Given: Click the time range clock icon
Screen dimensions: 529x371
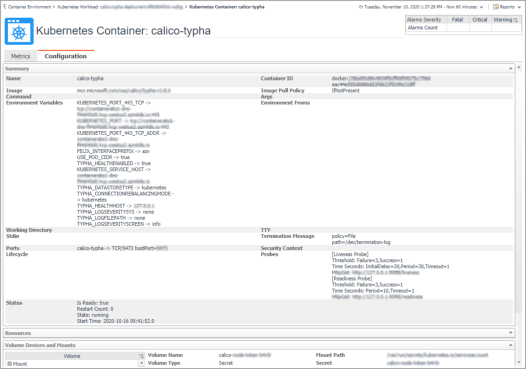Looking at the screenshot, I should coord(361,7).
